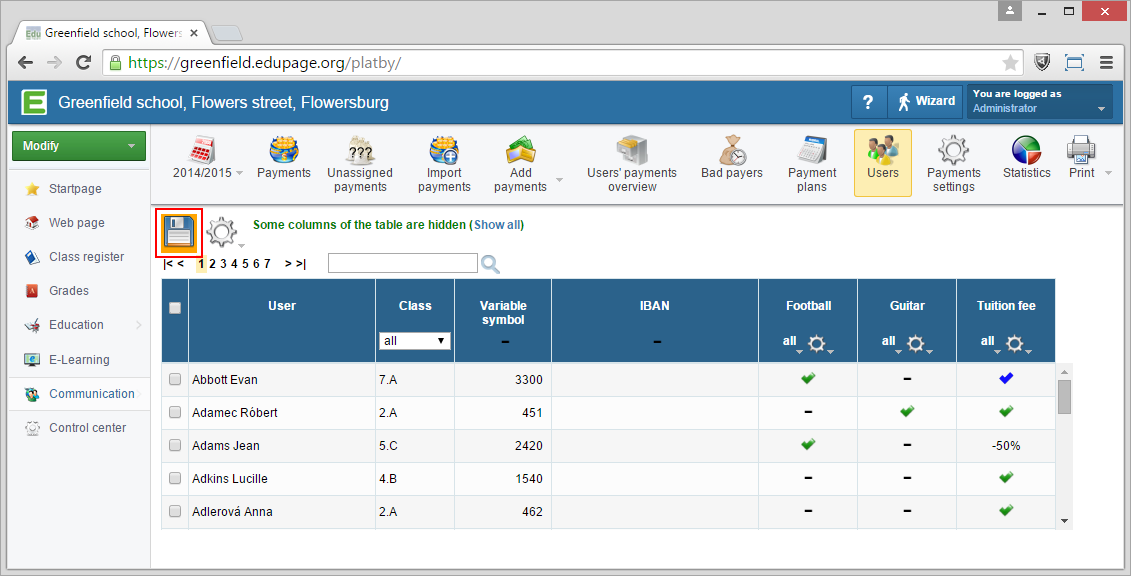Expand the Education submenu arrow

(138, 325)
